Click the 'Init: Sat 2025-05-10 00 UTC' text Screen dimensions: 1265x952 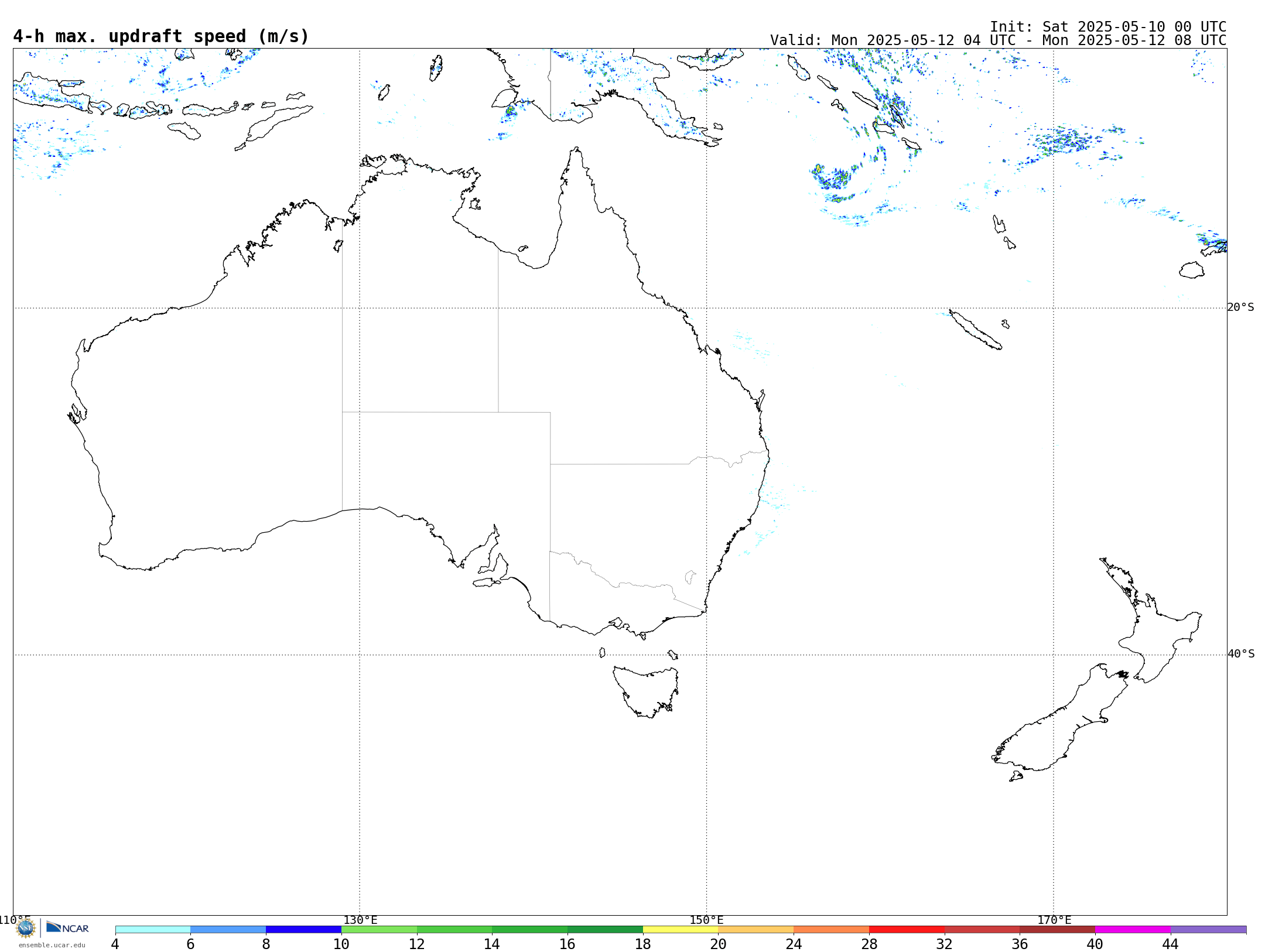click(x=1108, y=27)
